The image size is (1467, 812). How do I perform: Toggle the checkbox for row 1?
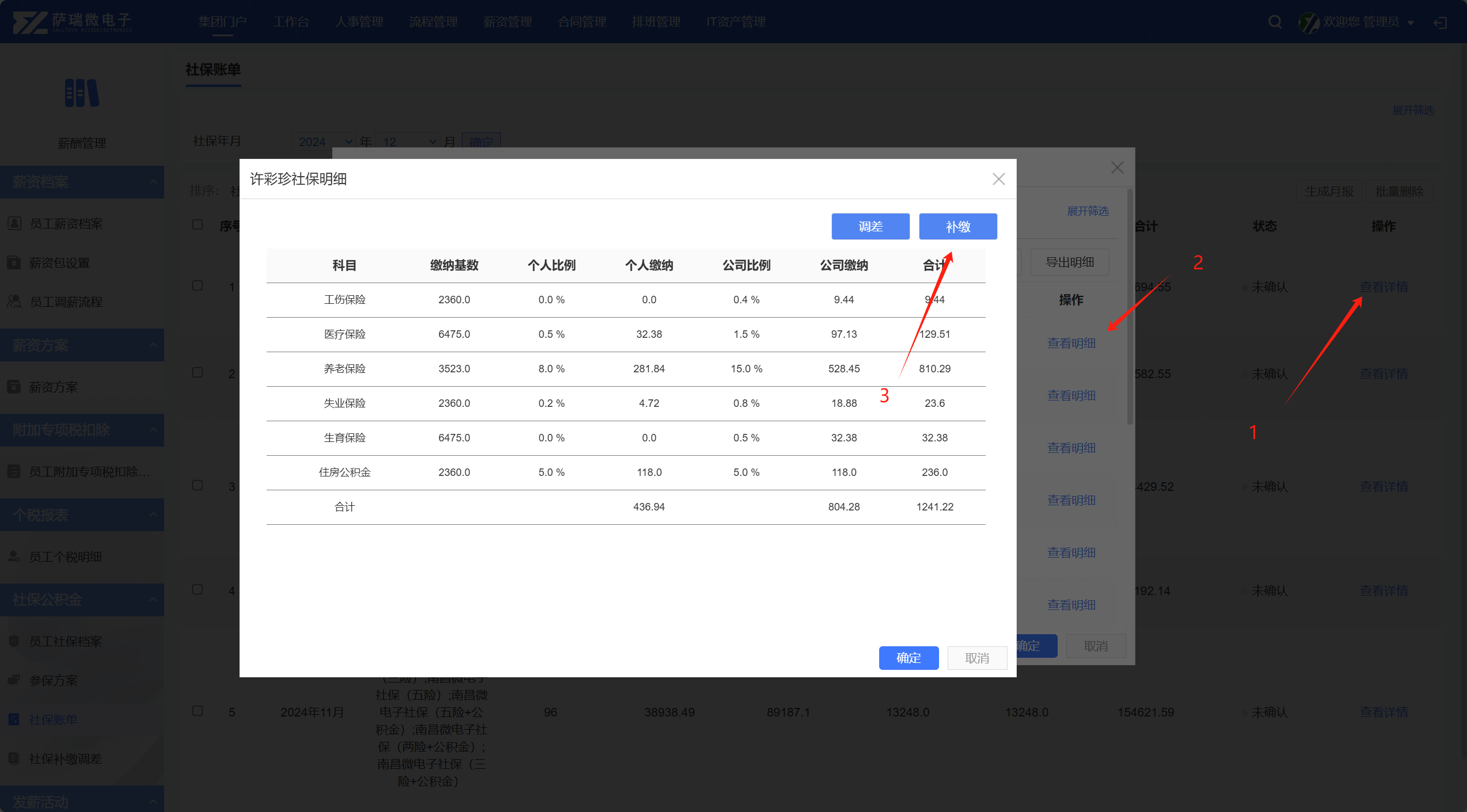coord(197,285)
